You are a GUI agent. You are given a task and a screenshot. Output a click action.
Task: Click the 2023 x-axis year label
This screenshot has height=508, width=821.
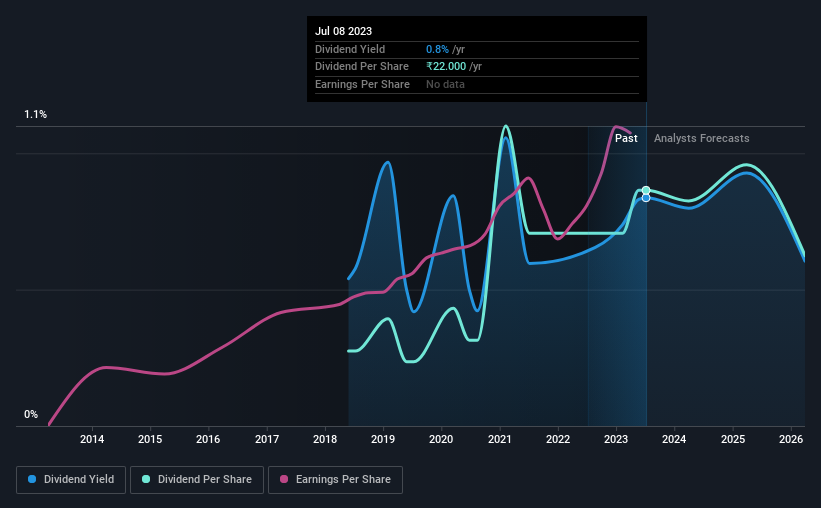pos(616,439)
